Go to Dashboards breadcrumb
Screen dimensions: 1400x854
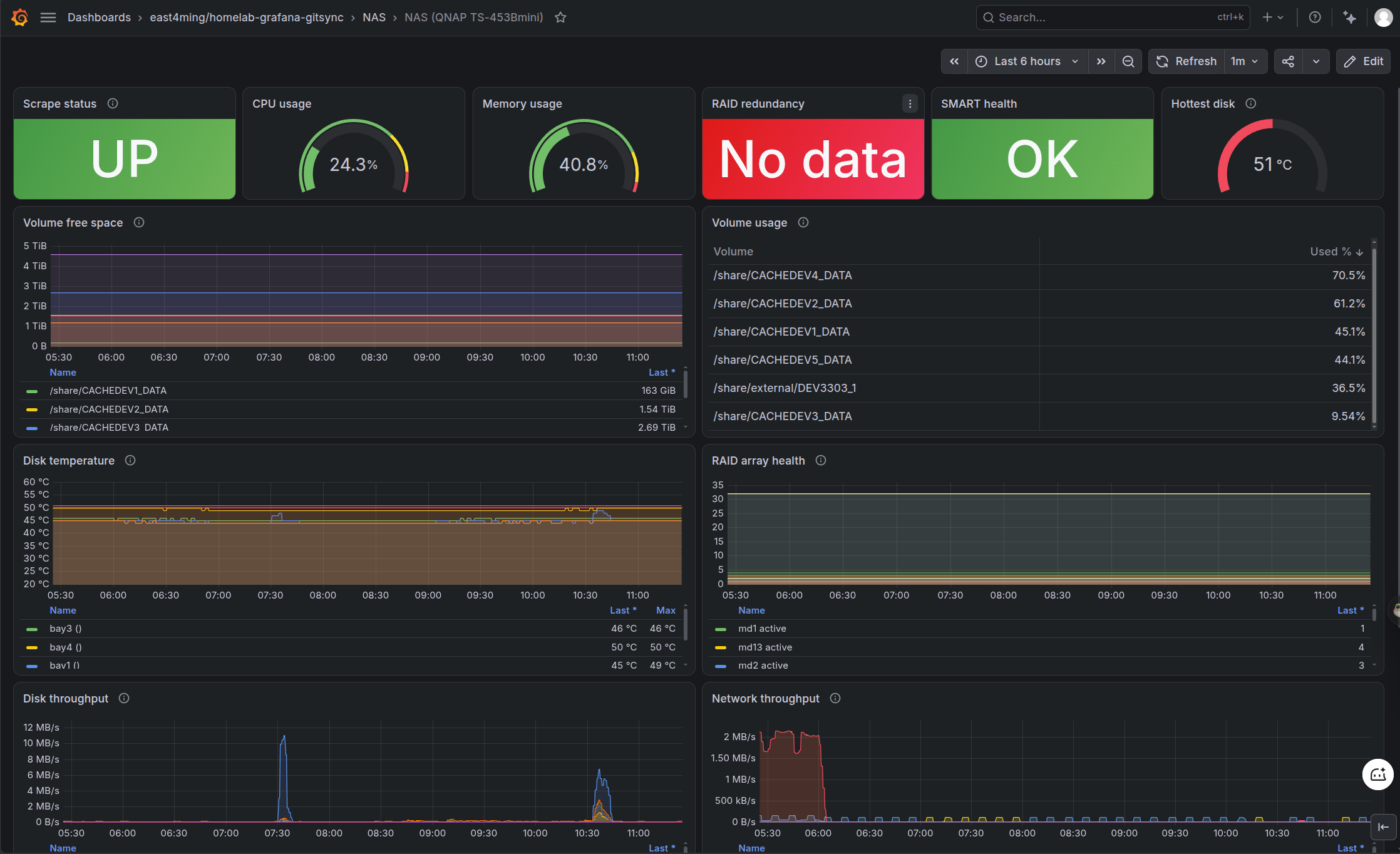click(x=99, y=18)
